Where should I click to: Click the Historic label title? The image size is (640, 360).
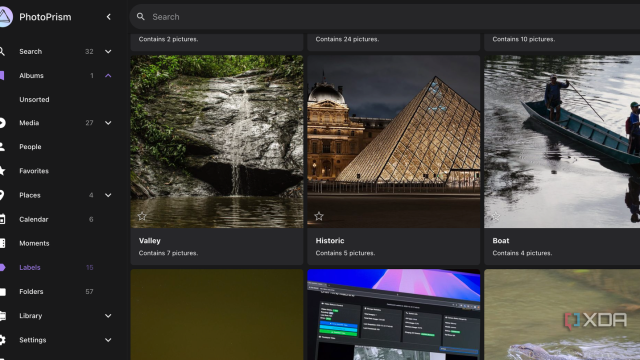[x=330, y=241]
